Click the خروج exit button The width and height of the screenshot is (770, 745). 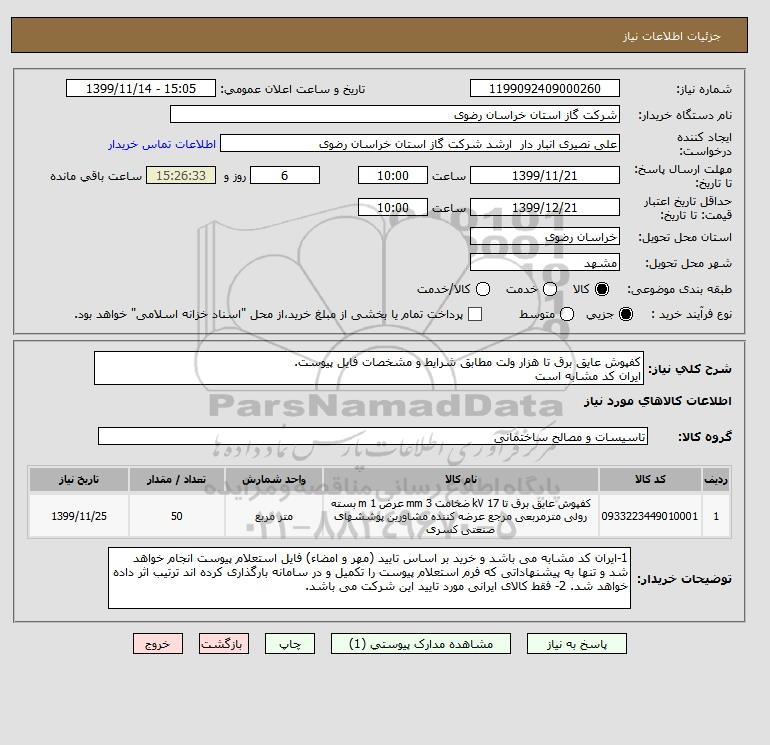pyautogui.click(x=158, y=644)
